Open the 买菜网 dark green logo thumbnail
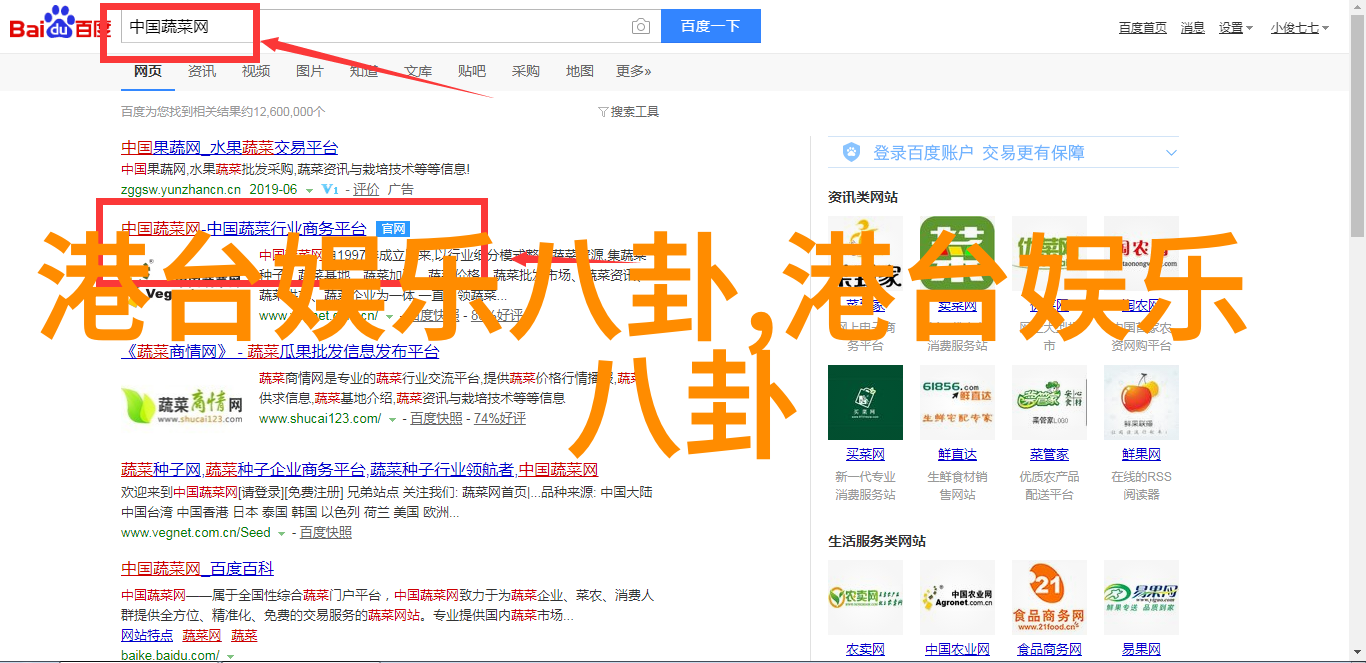 pyautogui.click(x=865, y=402)
